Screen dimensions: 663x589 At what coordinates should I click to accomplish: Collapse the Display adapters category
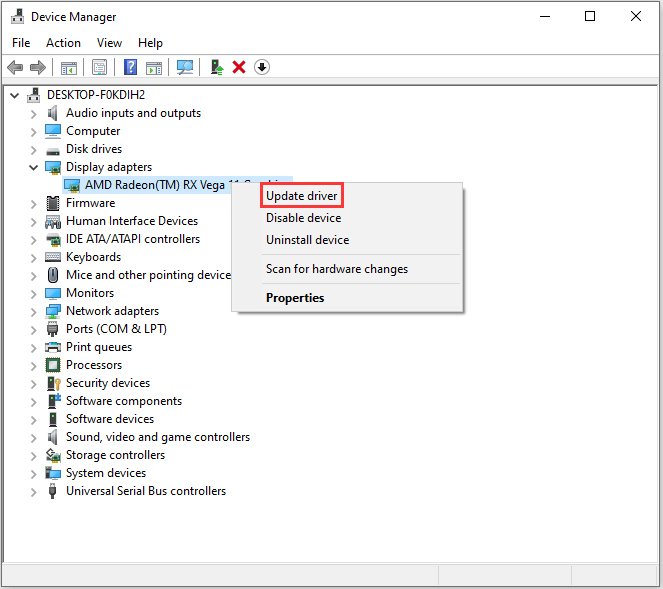click(x=34, y=167)
